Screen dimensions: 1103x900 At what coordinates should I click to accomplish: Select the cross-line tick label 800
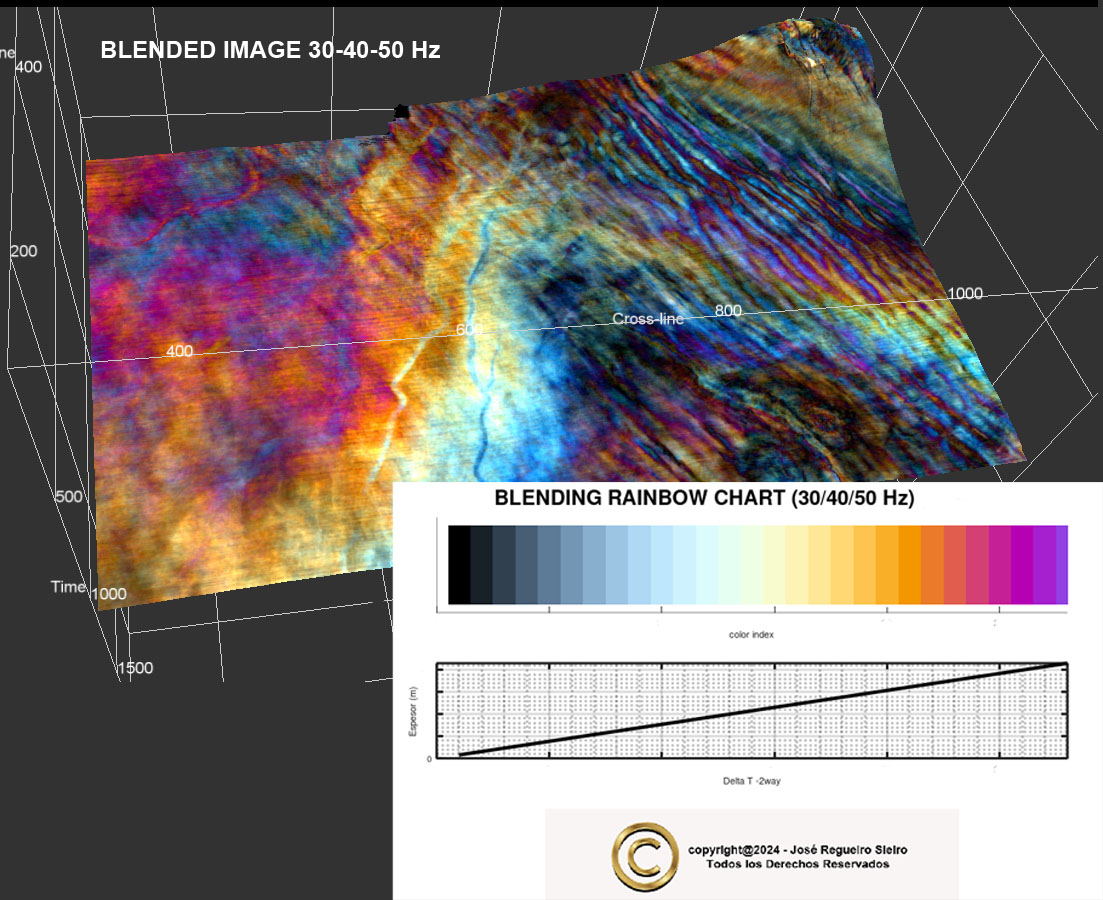point(728,311)
